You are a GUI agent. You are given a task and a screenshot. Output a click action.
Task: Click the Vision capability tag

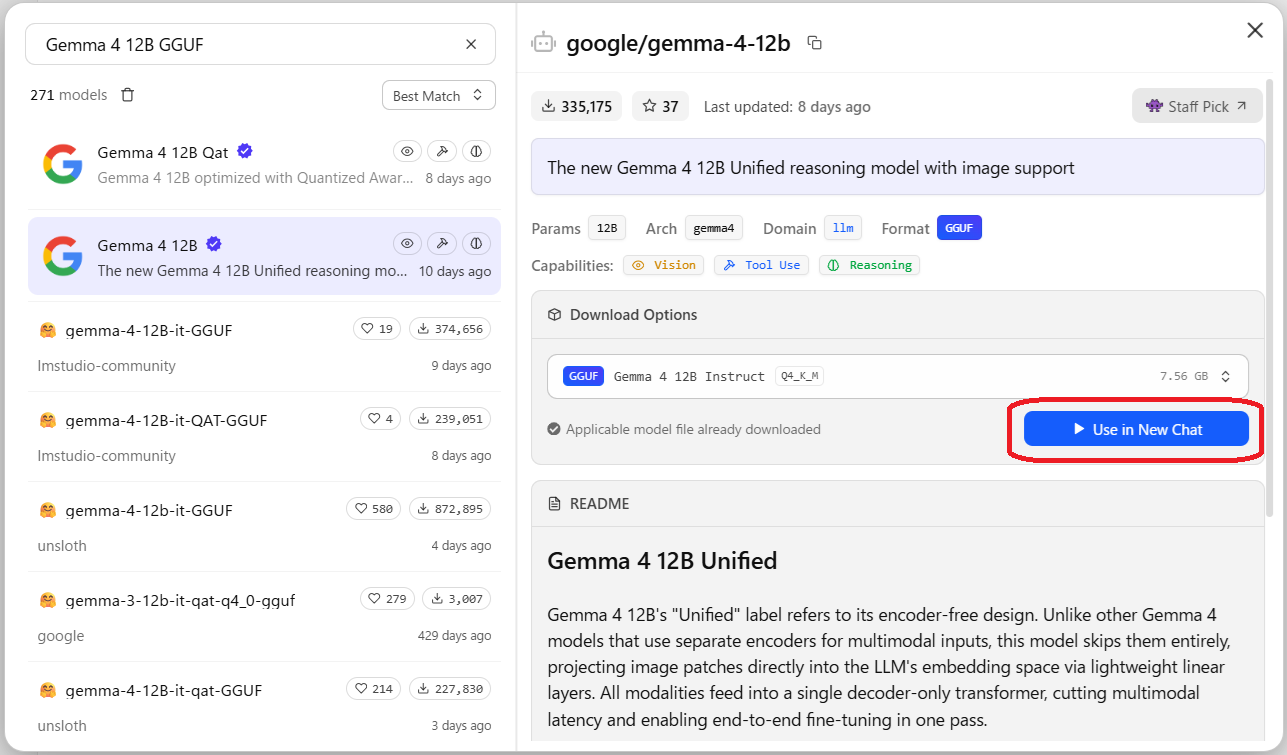(663, 265)
